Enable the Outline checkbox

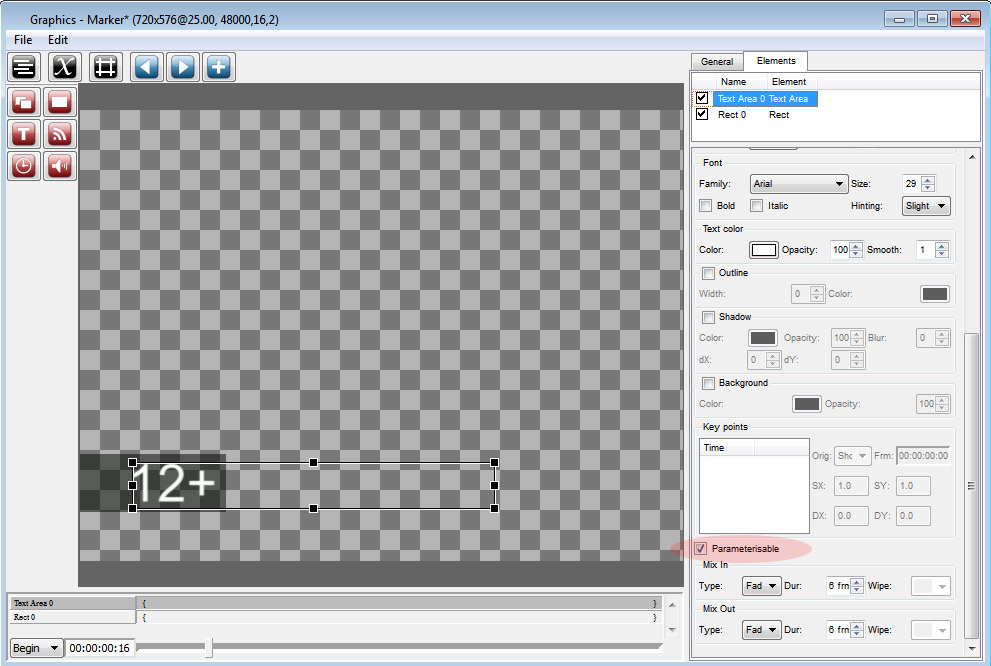coord(708,273)
